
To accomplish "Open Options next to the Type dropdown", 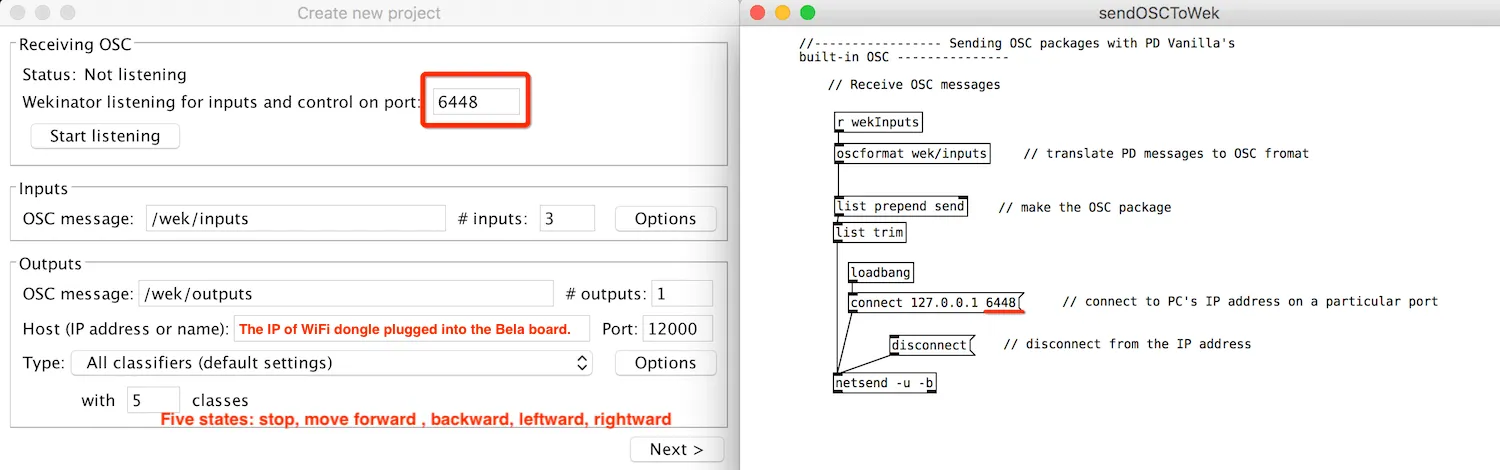I will point(665,362).
